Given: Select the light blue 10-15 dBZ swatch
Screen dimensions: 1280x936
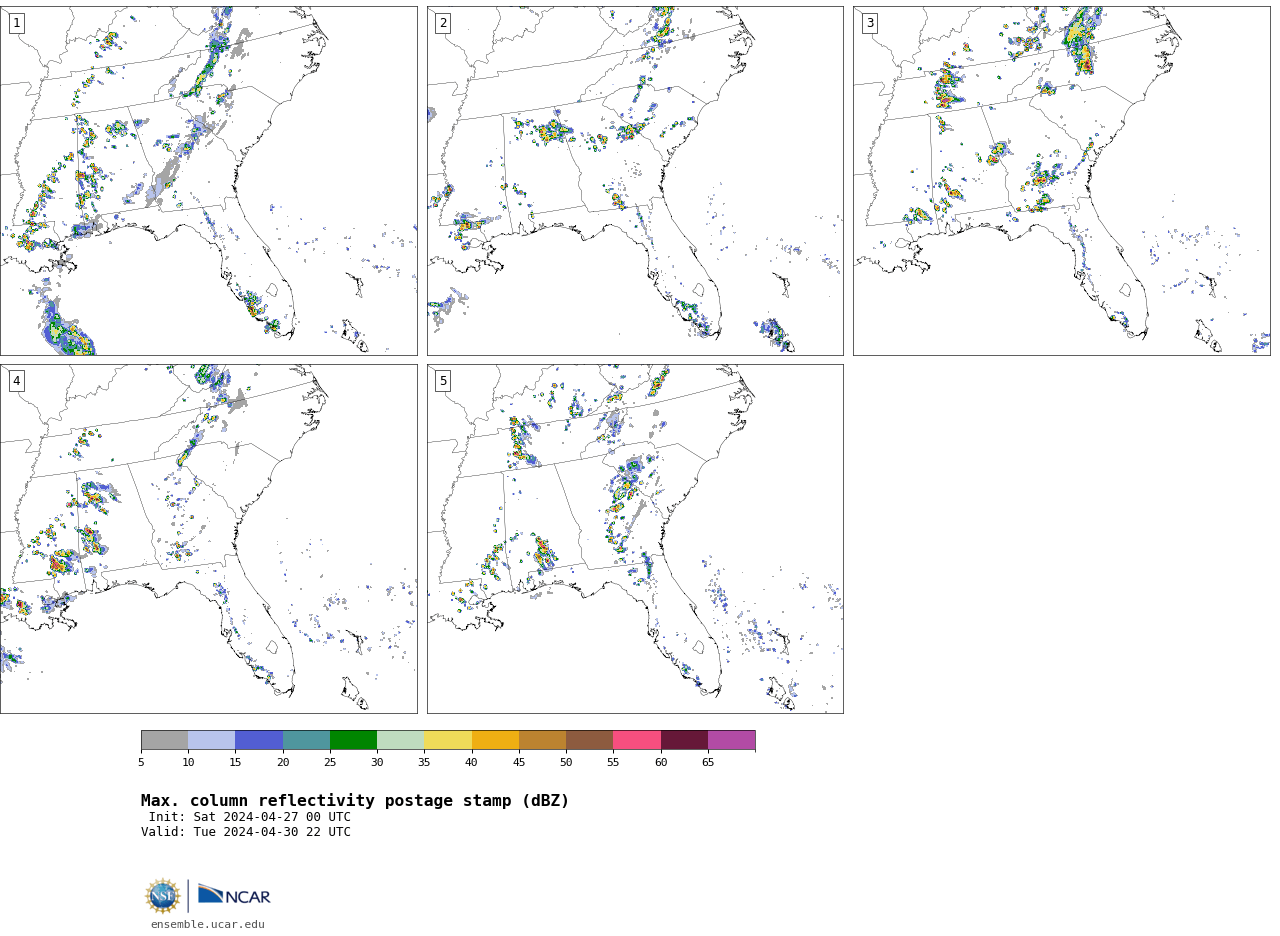Looking at the screenshot, I should tap(212, 740).
